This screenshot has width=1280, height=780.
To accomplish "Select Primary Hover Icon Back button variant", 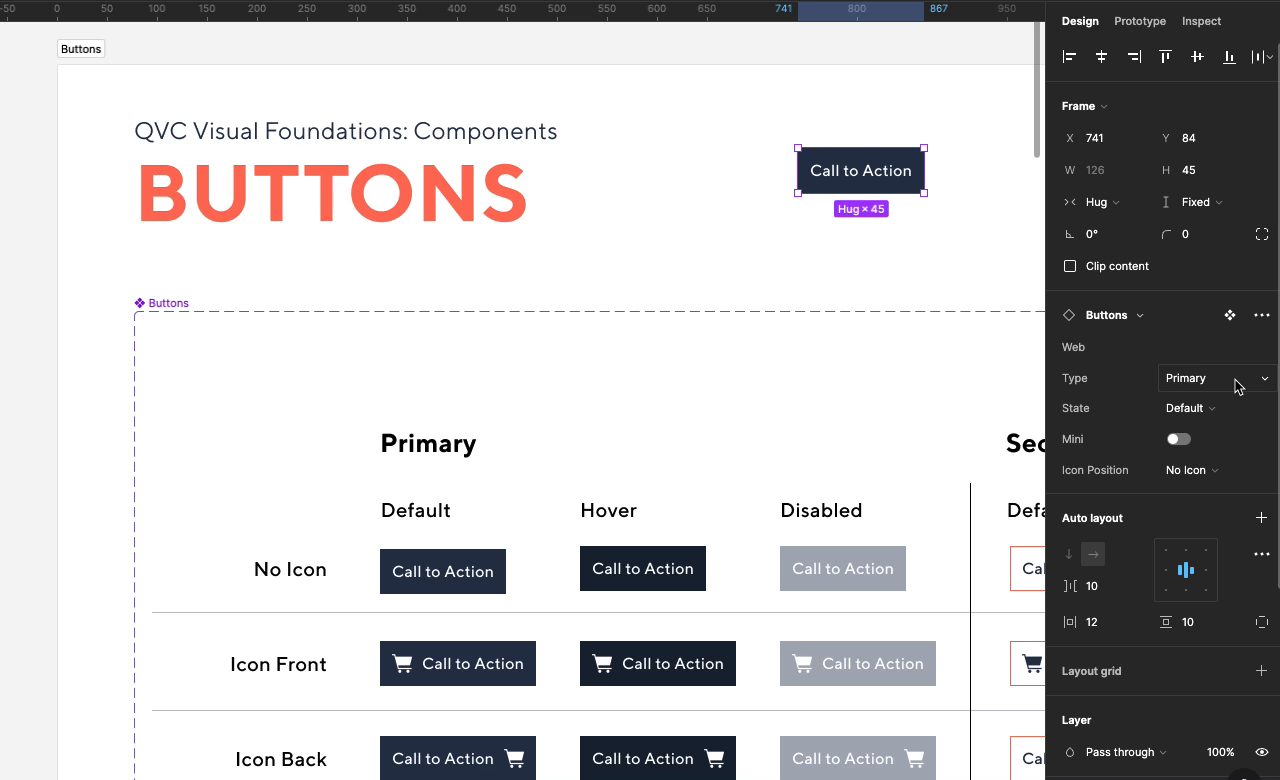I will click(658, 758).
